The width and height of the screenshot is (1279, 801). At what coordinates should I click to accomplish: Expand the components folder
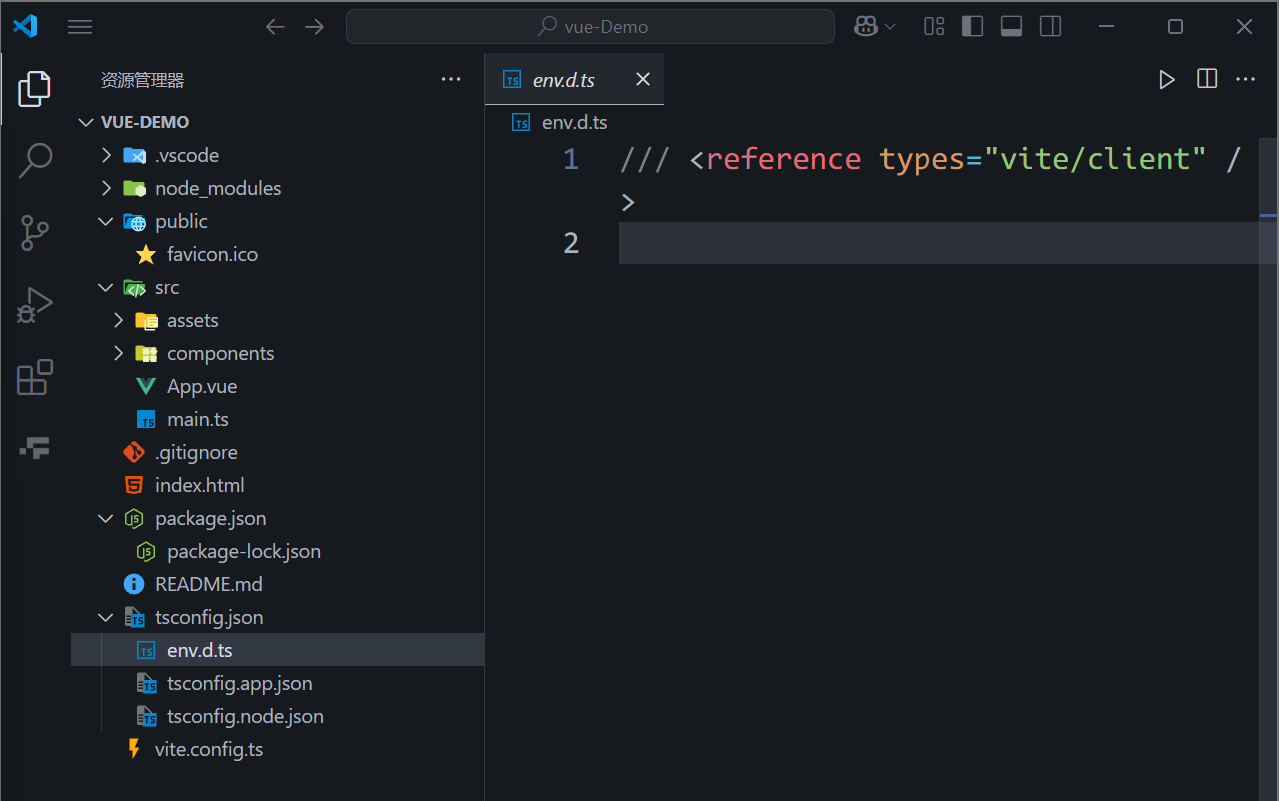(119, 353)
